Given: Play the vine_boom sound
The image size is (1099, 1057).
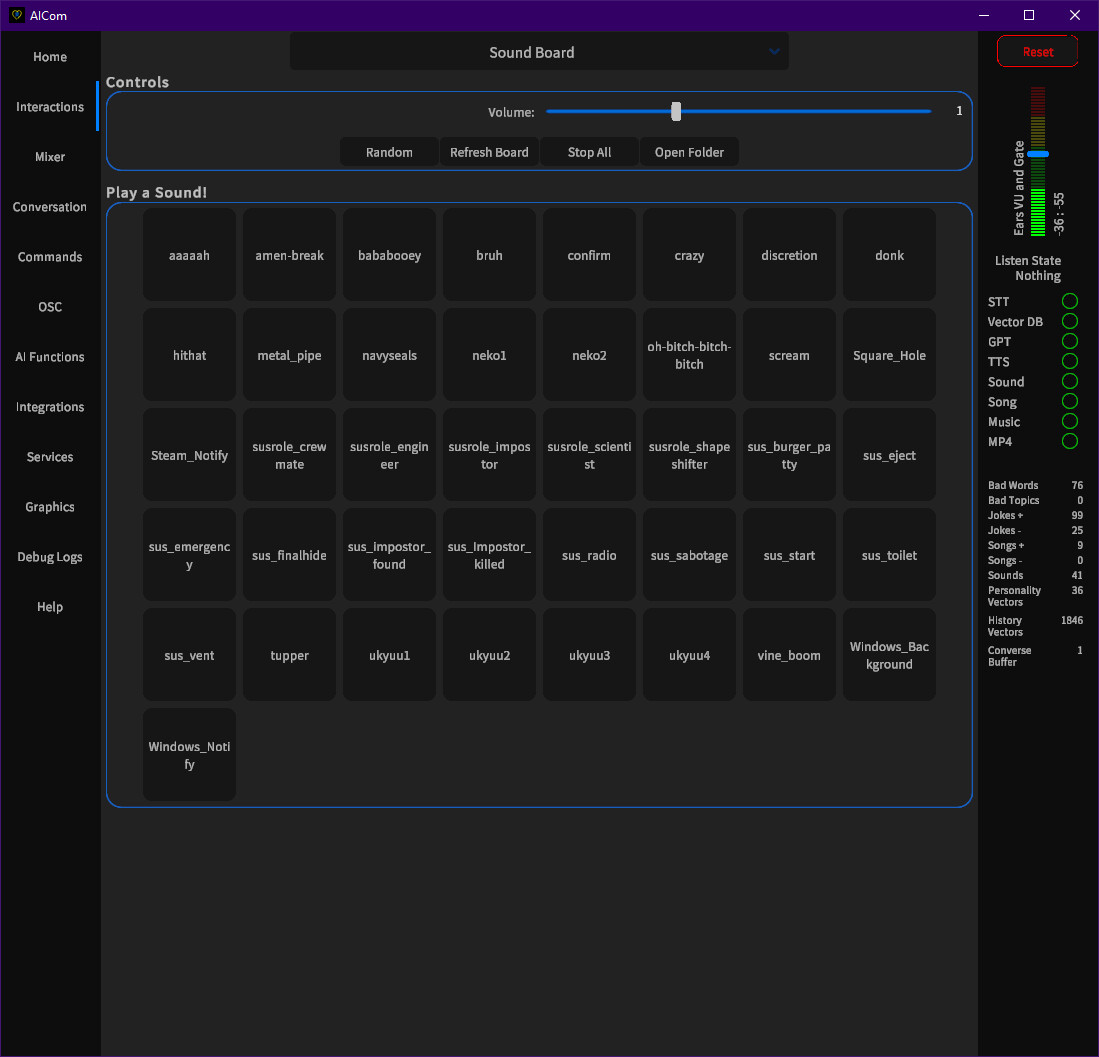Looking at the screenshot, I should (789, 655).
